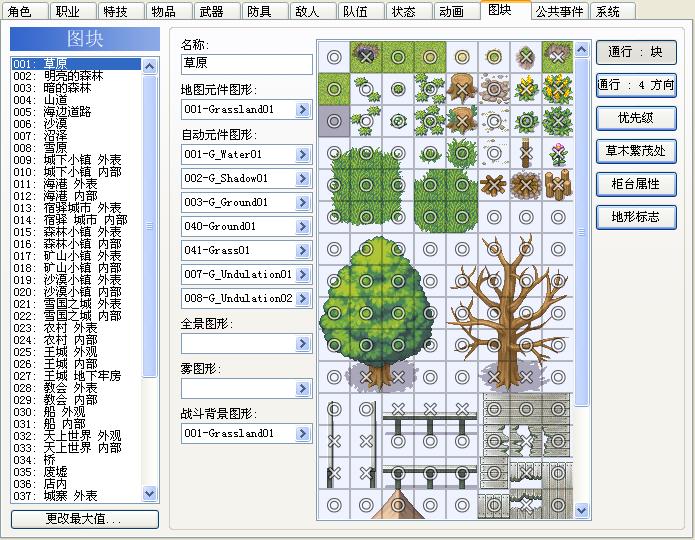Switch to the 公共事件 tab
695x540 pixels.
[x=559, y=11]
